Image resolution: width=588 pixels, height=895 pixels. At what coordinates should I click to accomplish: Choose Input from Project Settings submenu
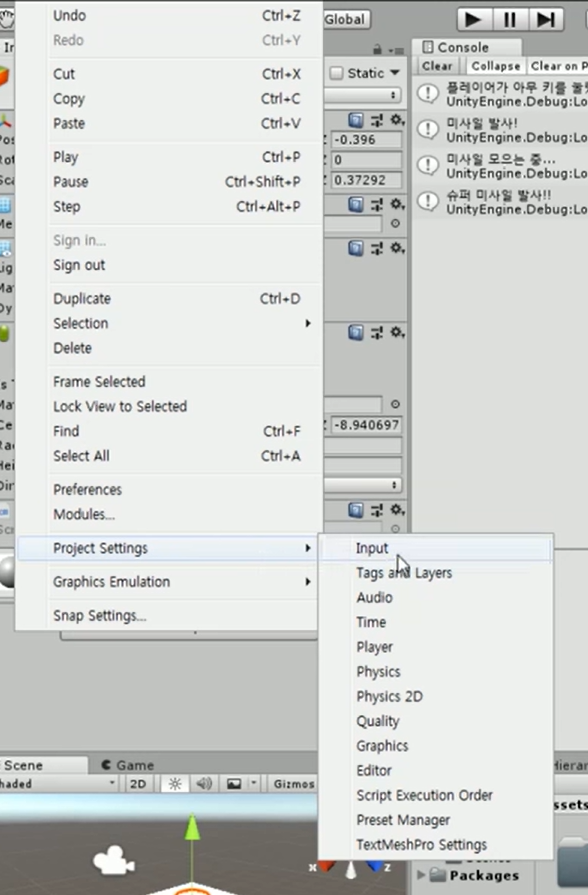point(436,548)
